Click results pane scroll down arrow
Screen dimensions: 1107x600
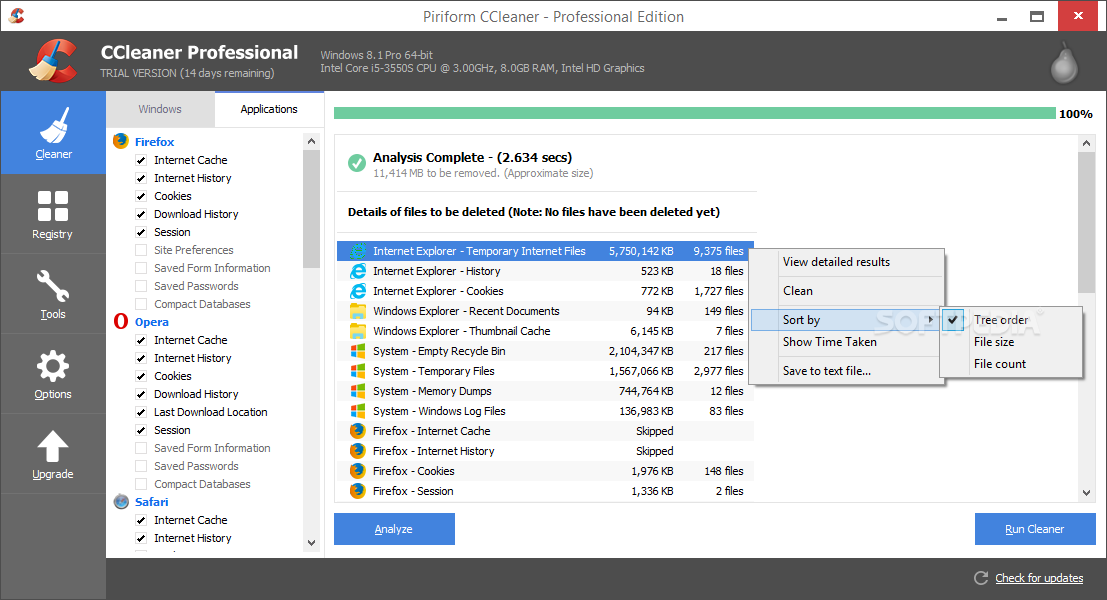(1086, 493)
